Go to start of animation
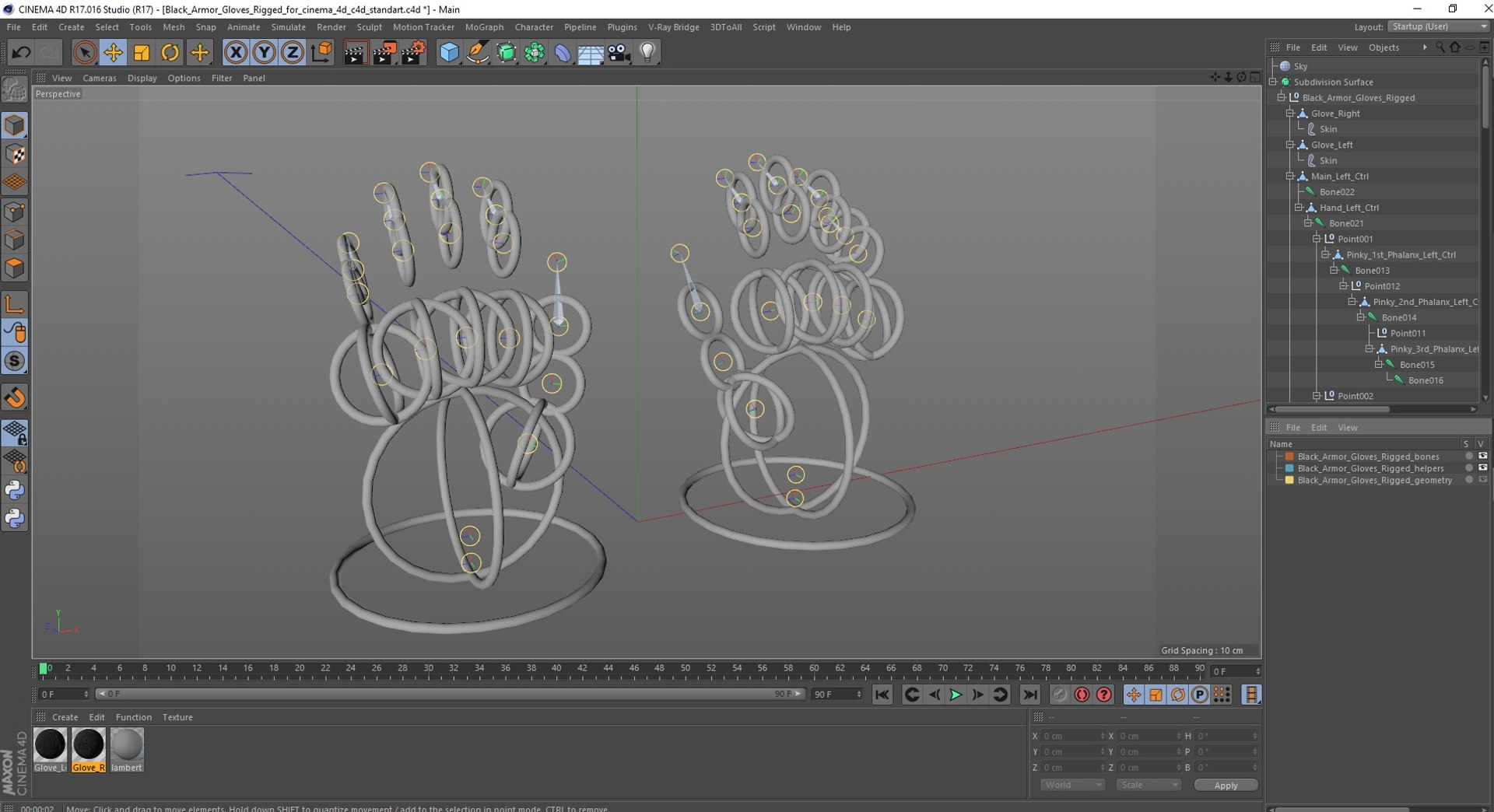 pos(882,695)
